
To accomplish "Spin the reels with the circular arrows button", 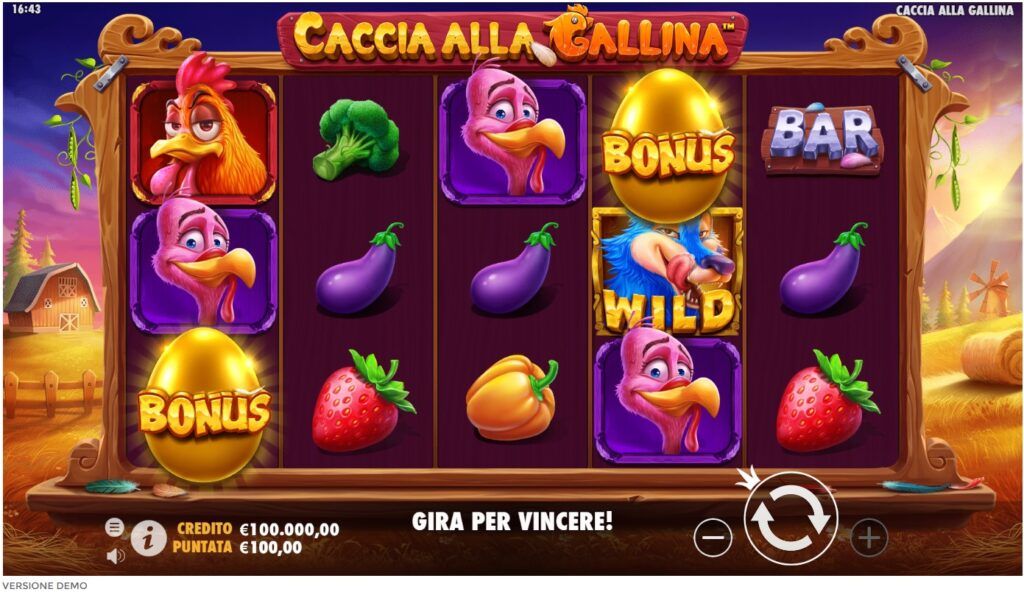I will coord(790,518).
